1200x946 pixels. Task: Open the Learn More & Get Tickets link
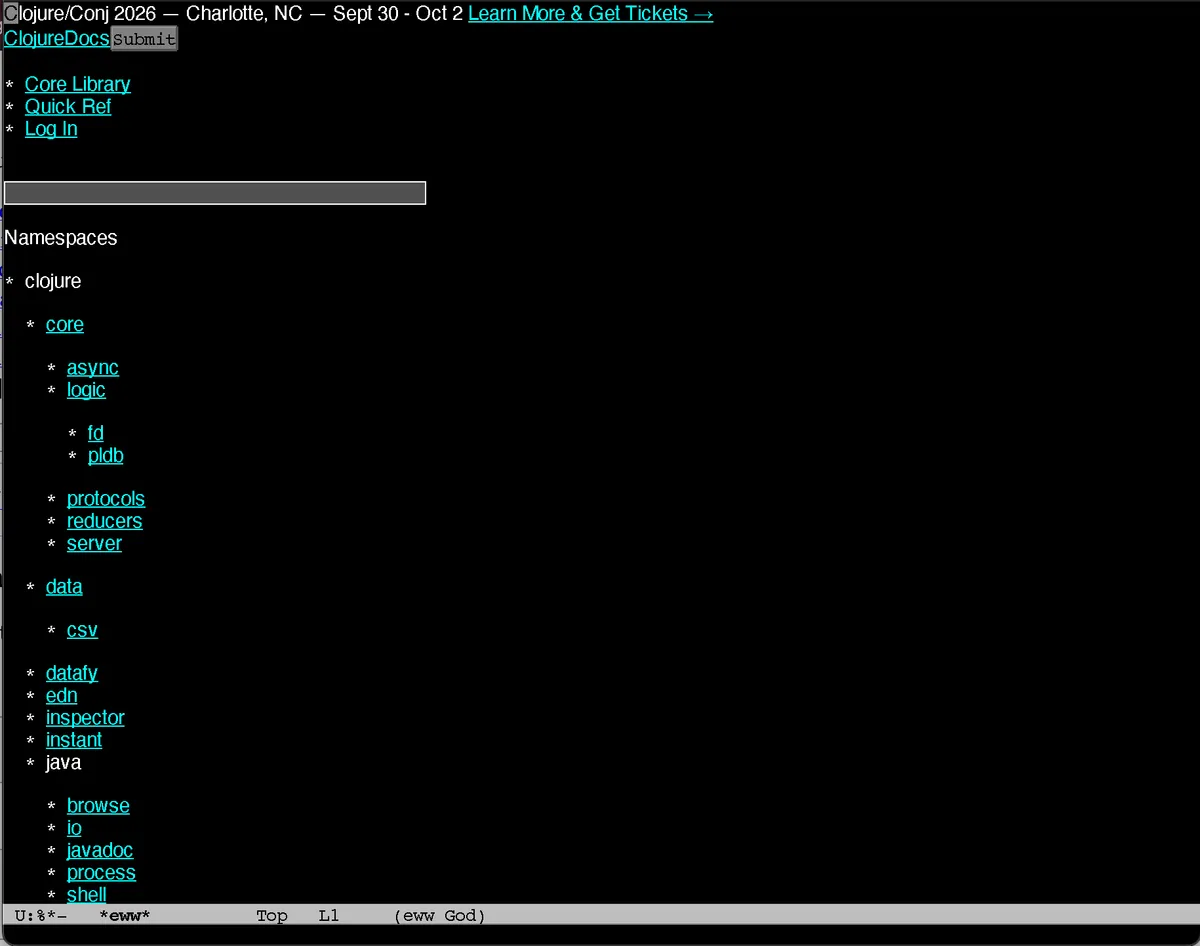point(590,14)
